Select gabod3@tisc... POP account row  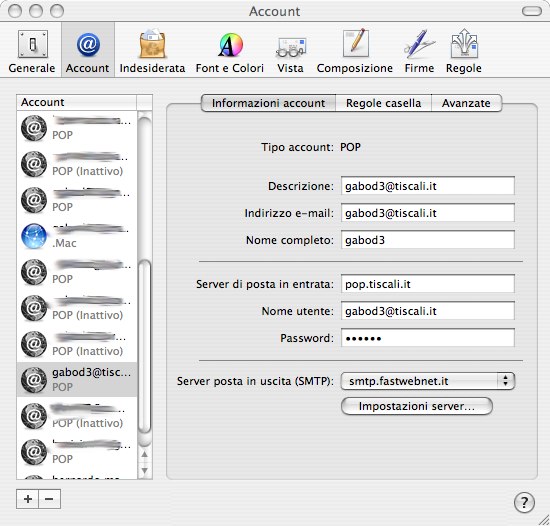tap(77, 380)
